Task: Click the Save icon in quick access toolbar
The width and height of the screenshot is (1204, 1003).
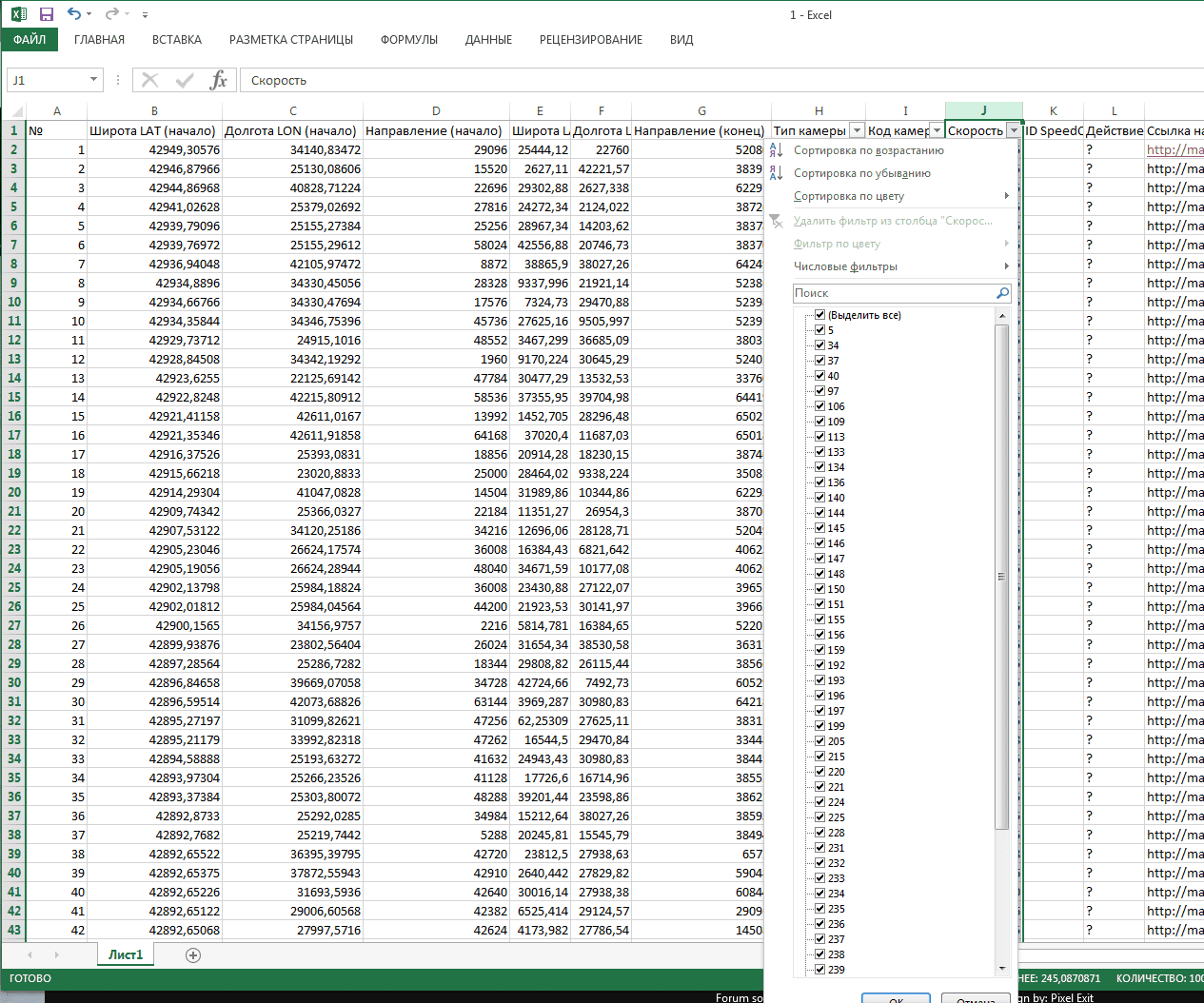Action: coord(46,14)
